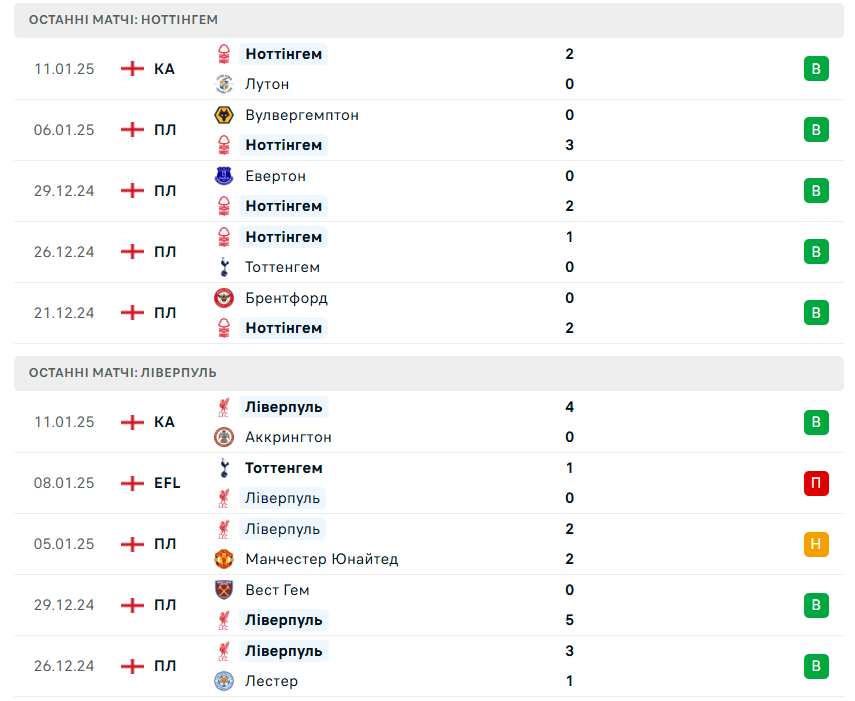Image resolution: width=855 pixels, height=701 pixels.
Task: Click the 5 score in West Ham–Liverpool
Action: (x=569, y=620)
